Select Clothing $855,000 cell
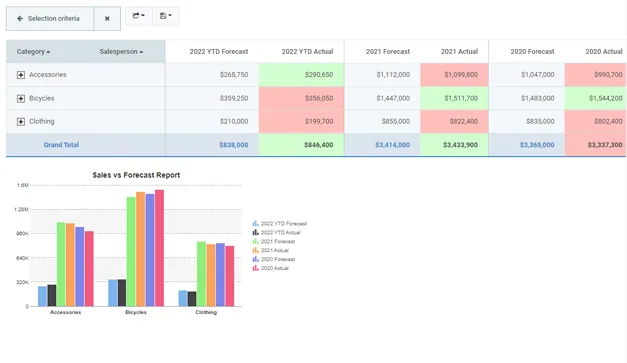 pos(382,122)
